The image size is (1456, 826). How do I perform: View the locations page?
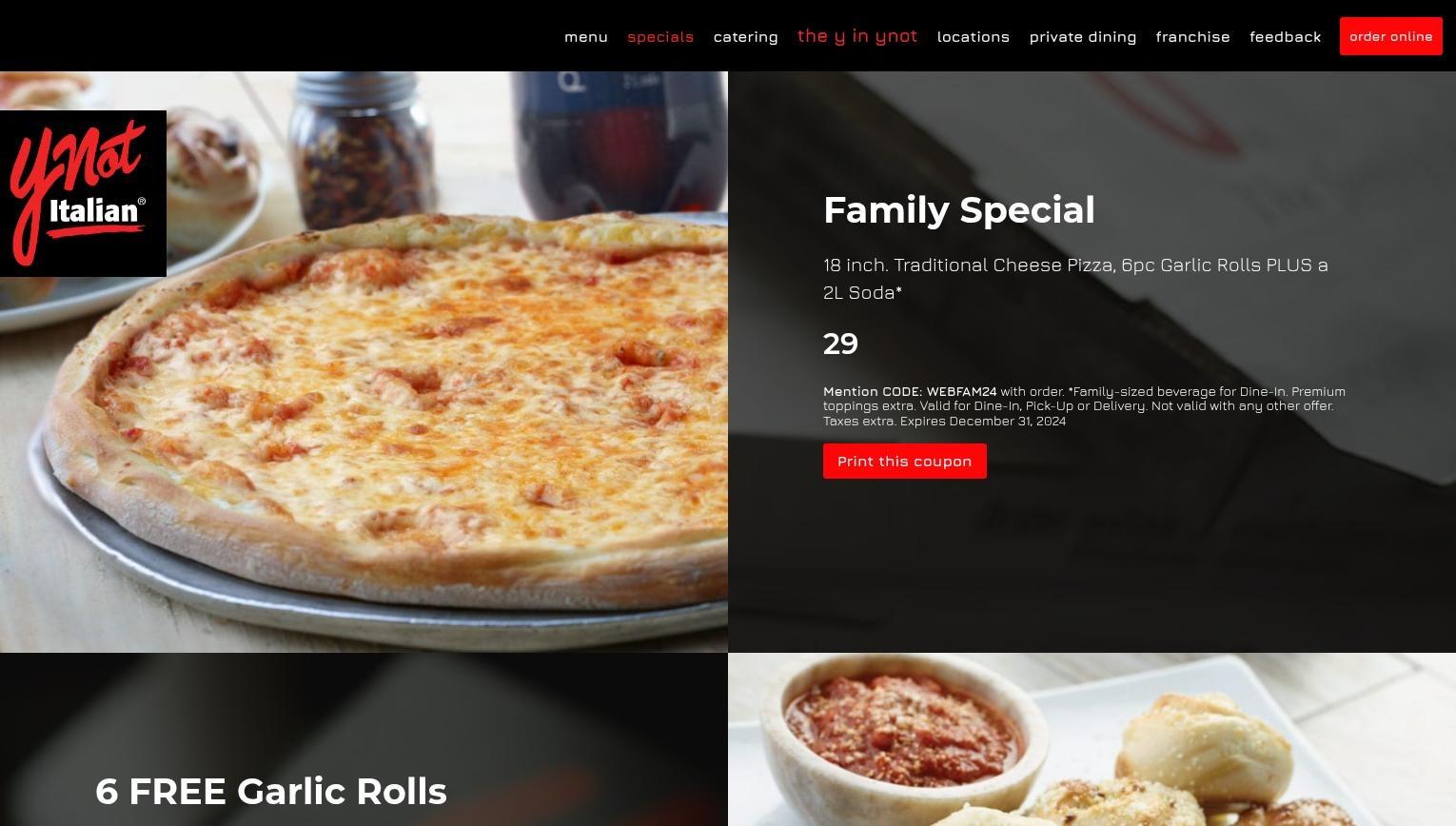(x=974, y=37)
